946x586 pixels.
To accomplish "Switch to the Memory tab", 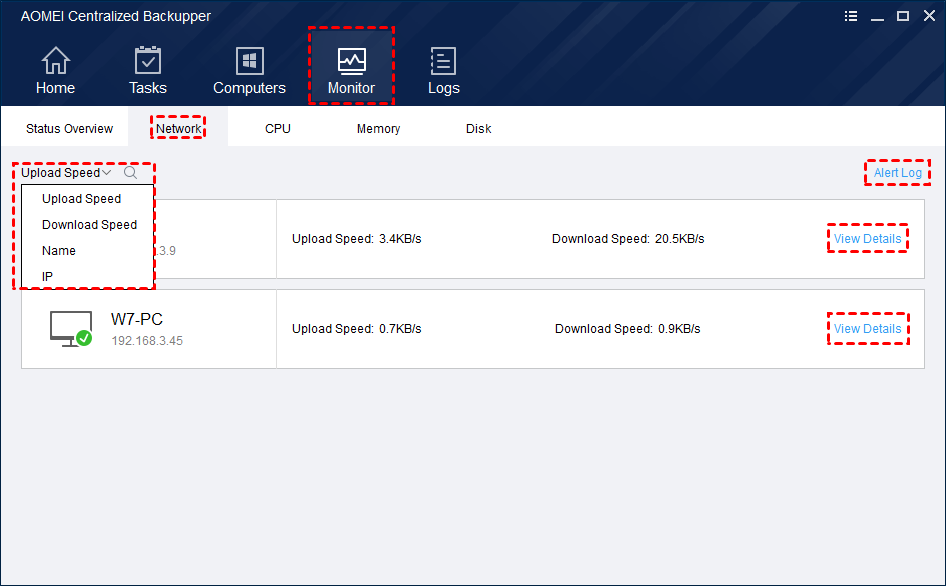I will [x=378, y=129].
